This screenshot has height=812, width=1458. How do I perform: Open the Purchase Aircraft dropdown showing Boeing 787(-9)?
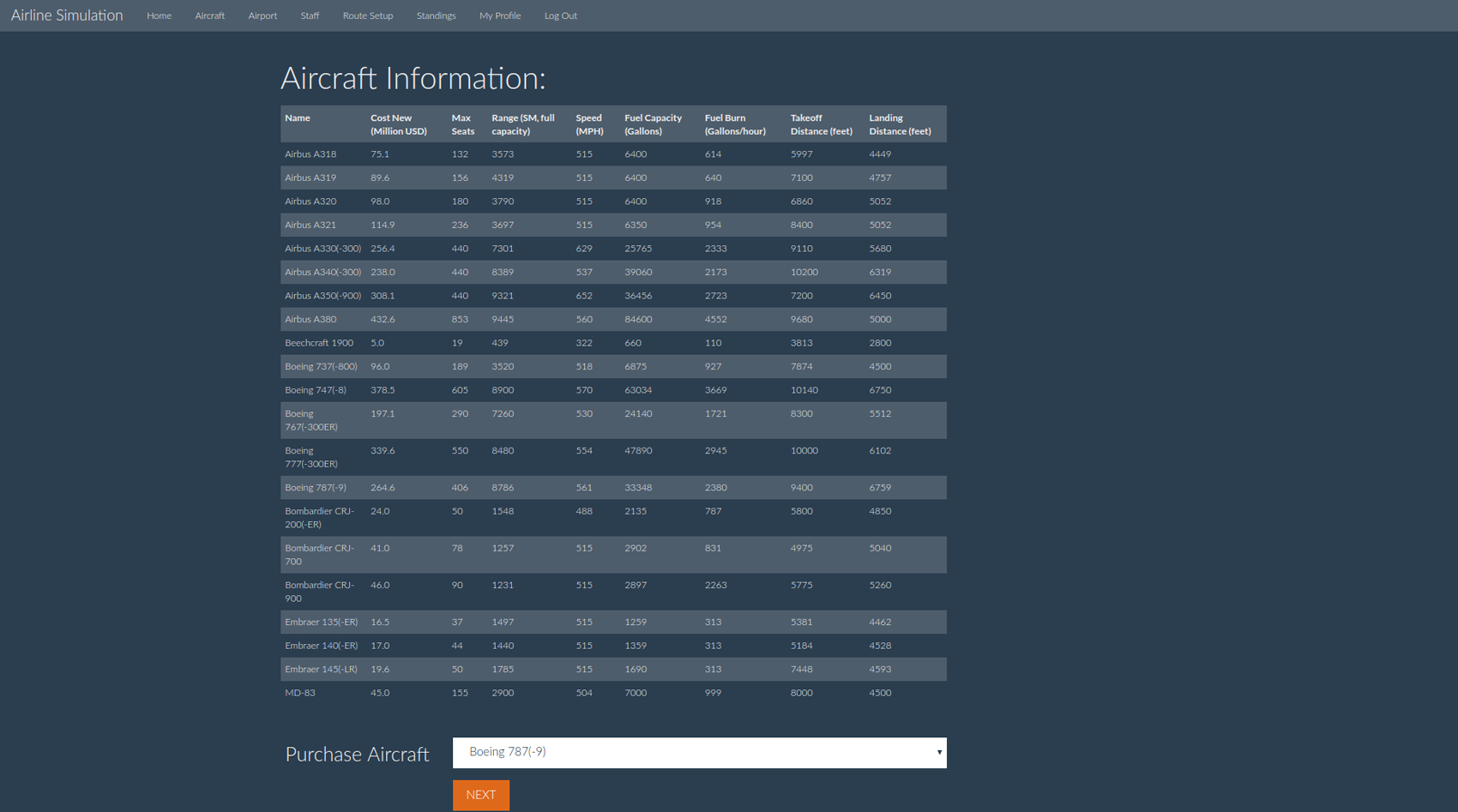pyautogui.click(x=700, y=753)
